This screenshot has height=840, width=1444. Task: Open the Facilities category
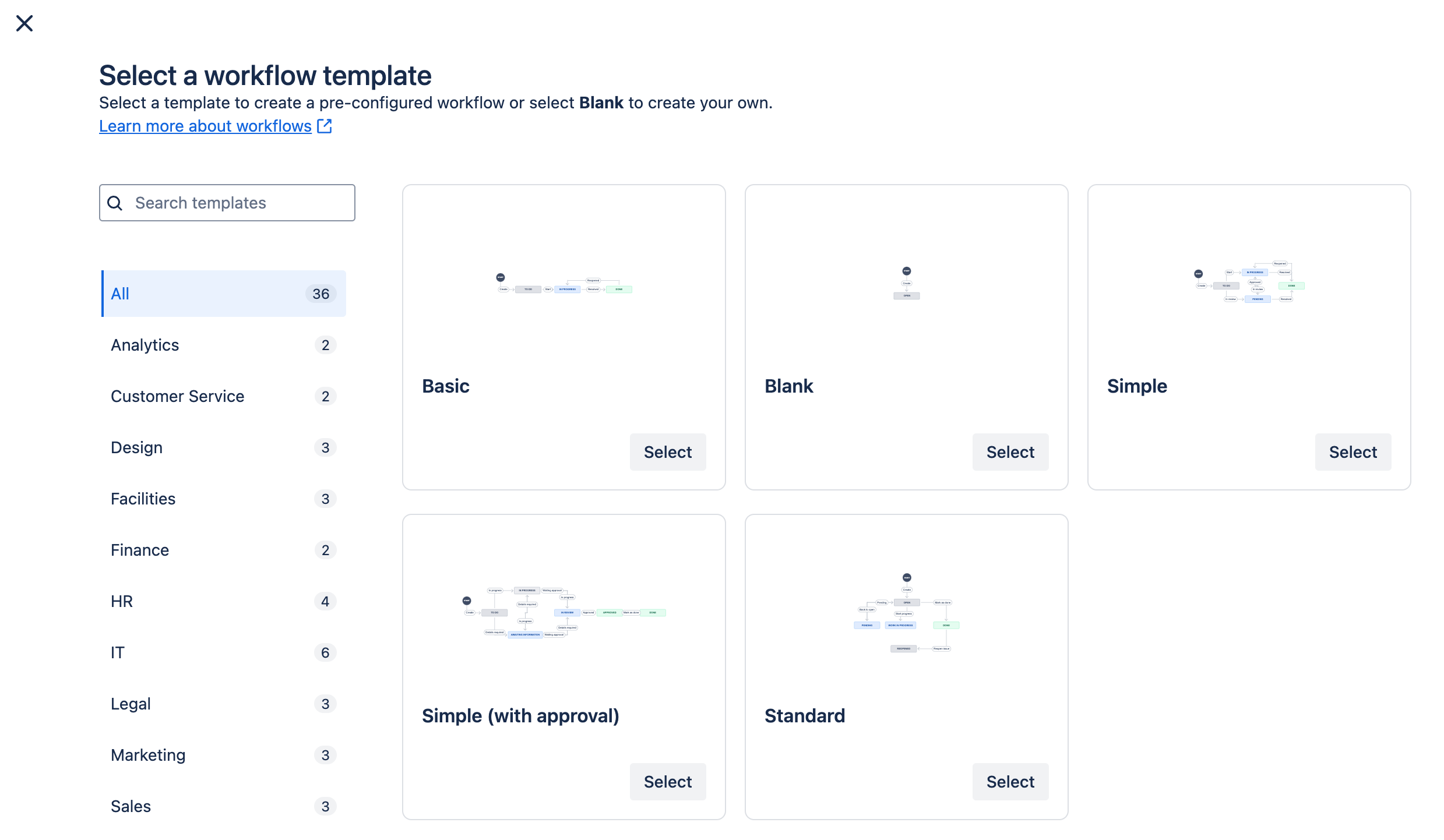point(224,499)
